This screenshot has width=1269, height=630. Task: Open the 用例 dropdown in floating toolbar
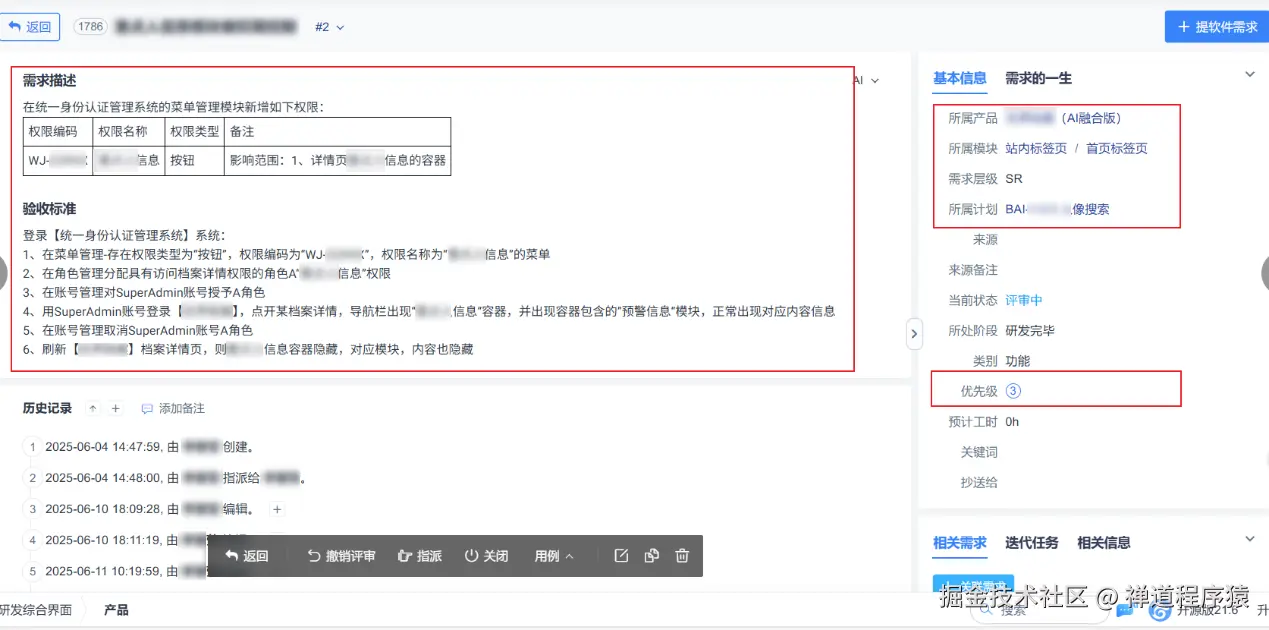pyautogui.click(x=555, y=555)
